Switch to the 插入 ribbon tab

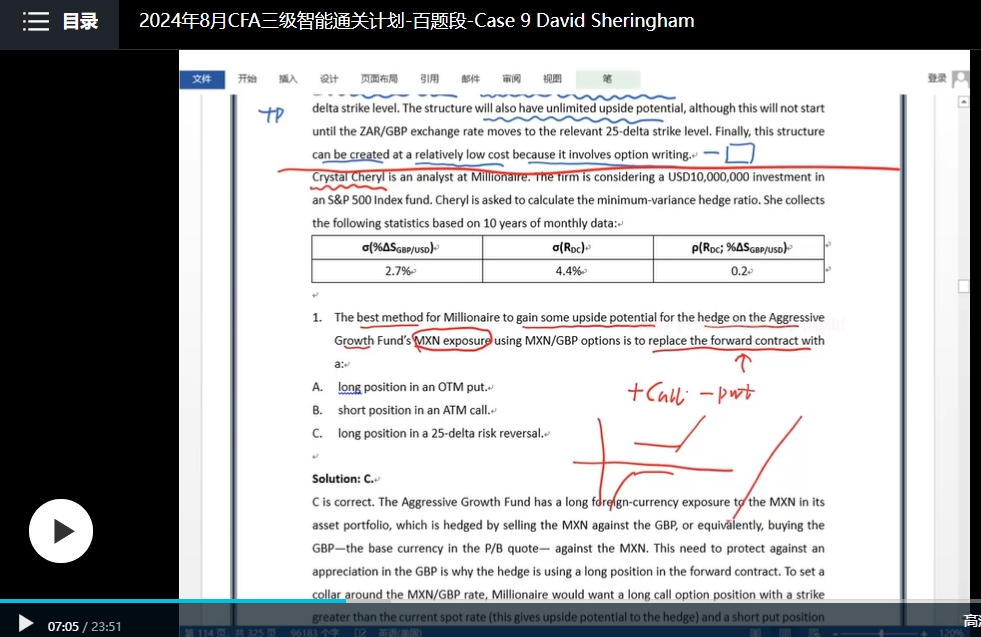[x=288, y=79]
